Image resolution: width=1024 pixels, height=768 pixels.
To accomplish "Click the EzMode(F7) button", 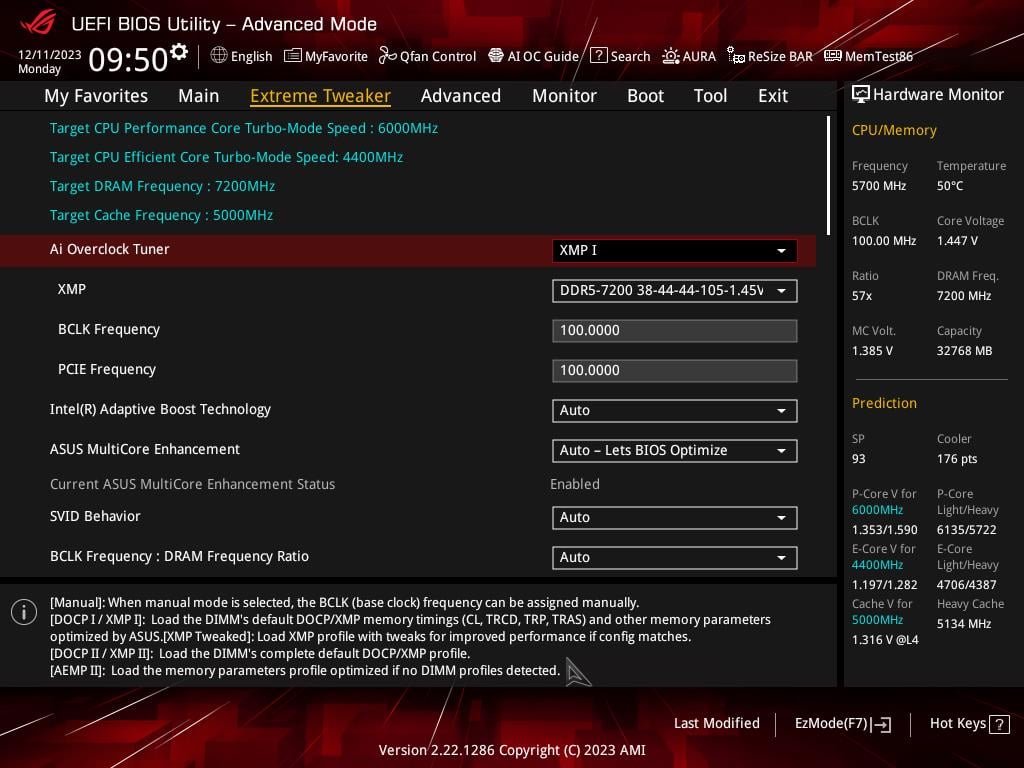I will [x=842, y=724].
